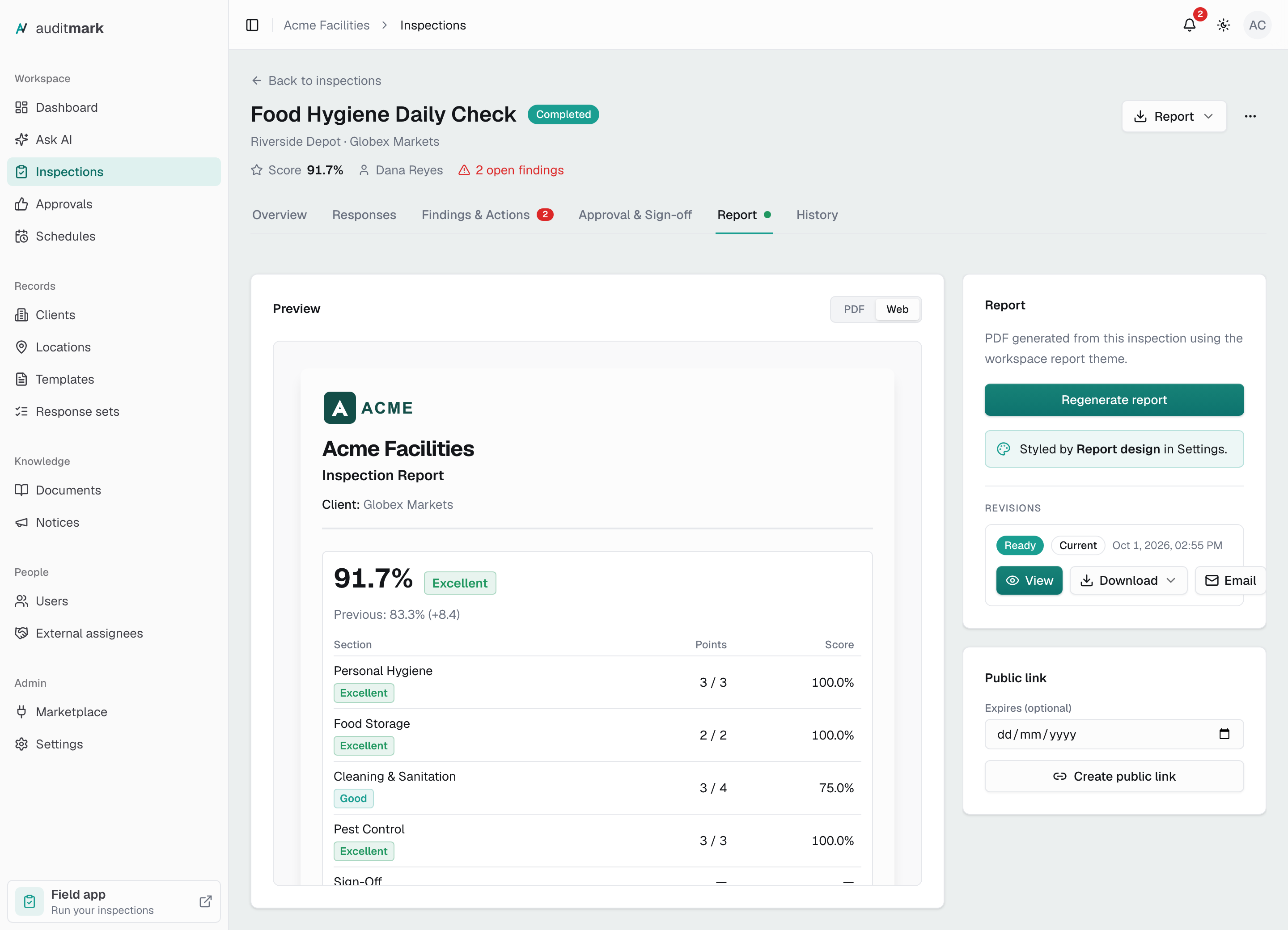Expand the revision Download dropdown

(x=1128, y=580)
